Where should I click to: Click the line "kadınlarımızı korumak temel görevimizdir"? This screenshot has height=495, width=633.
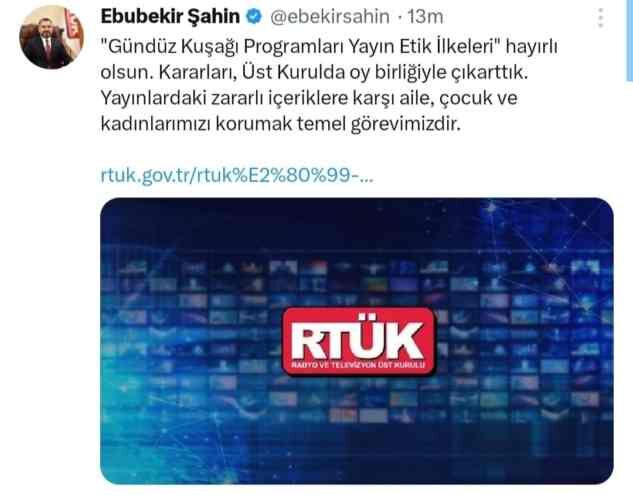coord(281,124)
